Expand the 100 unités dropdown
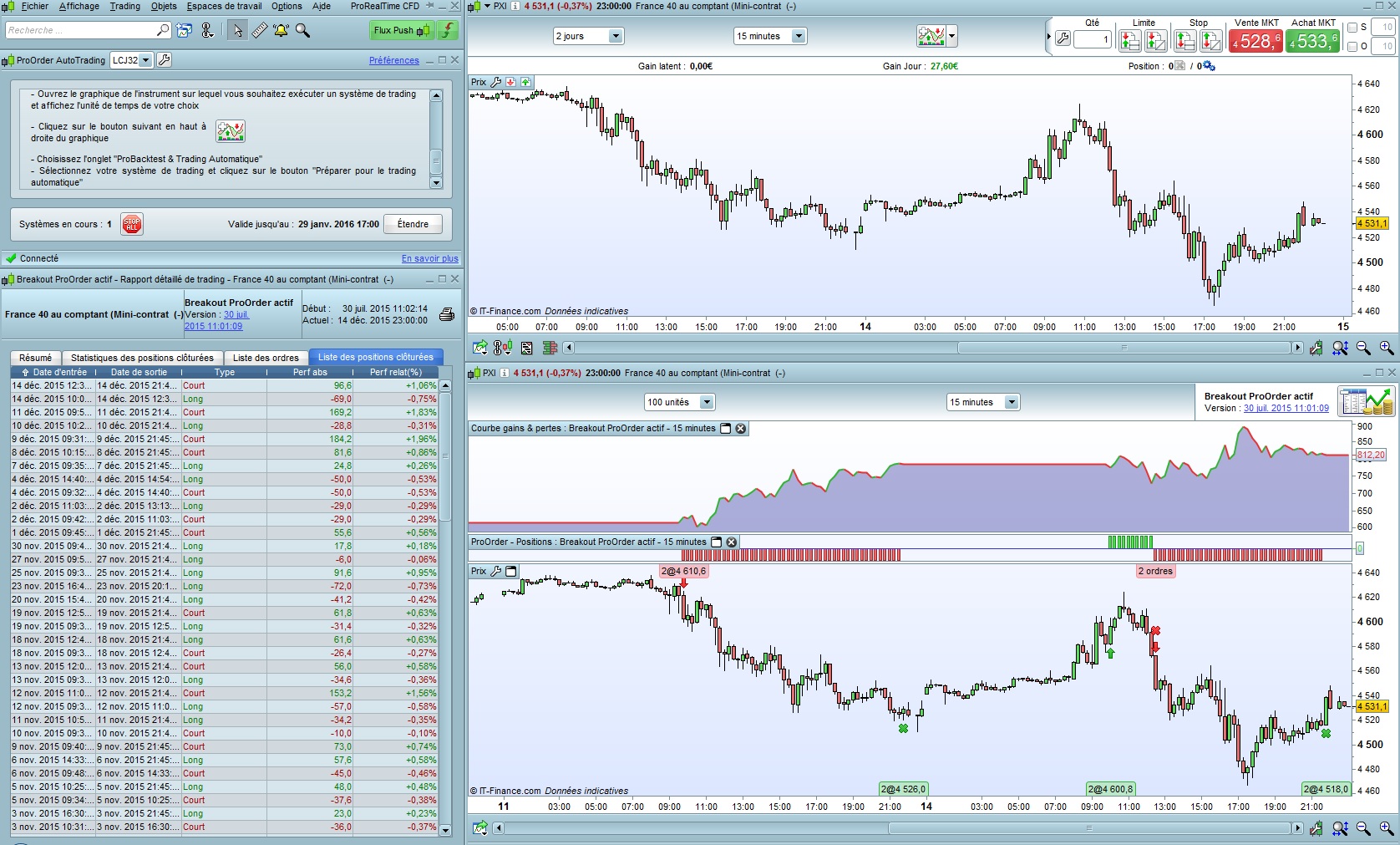1400x845 pixels. 679,402
